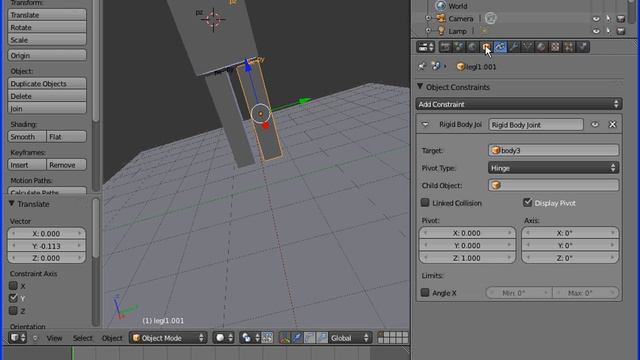
Task: Toggle Lamp visibility eye in outliner
Action: point(596,31)
